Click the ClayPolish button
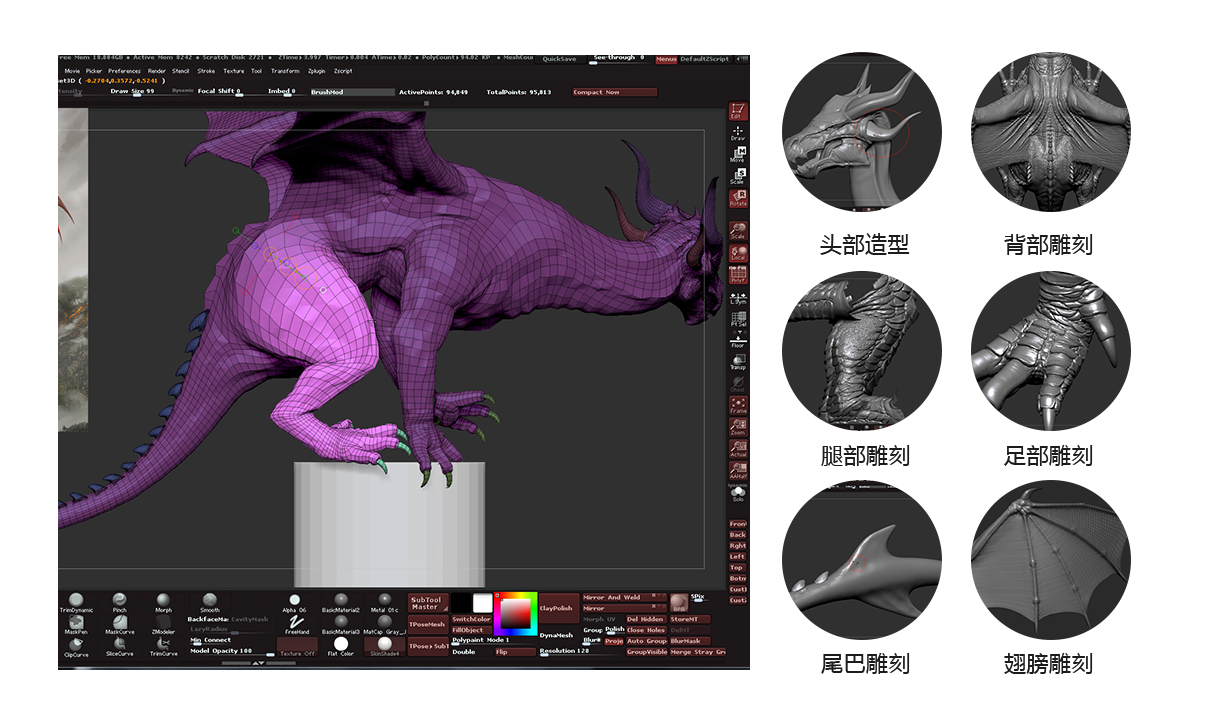This screenshot has width=1210, height=720. click(x=558, y=608)
